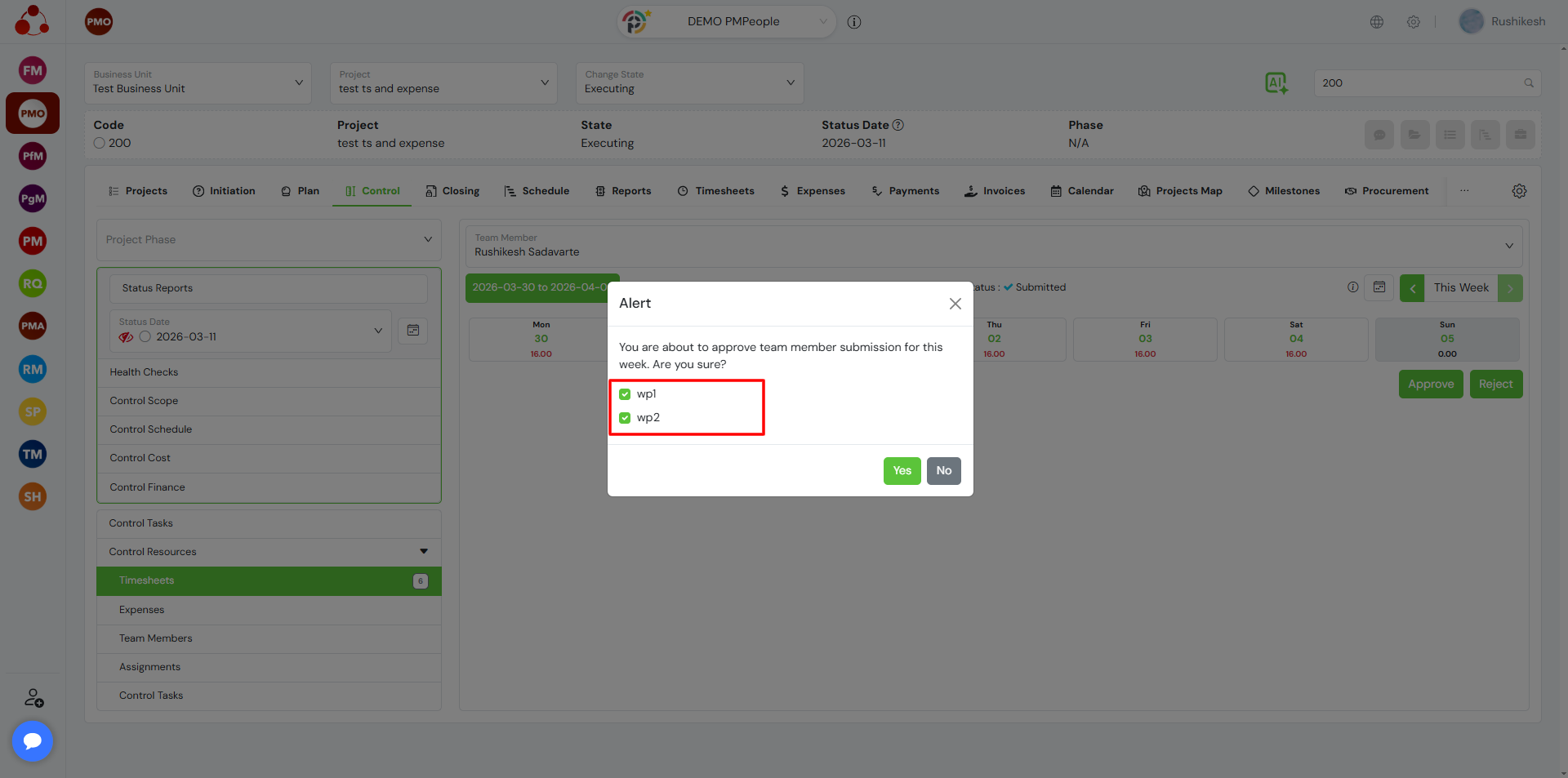This screenshot has width=1568, height=778.
Task: Click No to cancel approval
Action: tap(943, 471)
